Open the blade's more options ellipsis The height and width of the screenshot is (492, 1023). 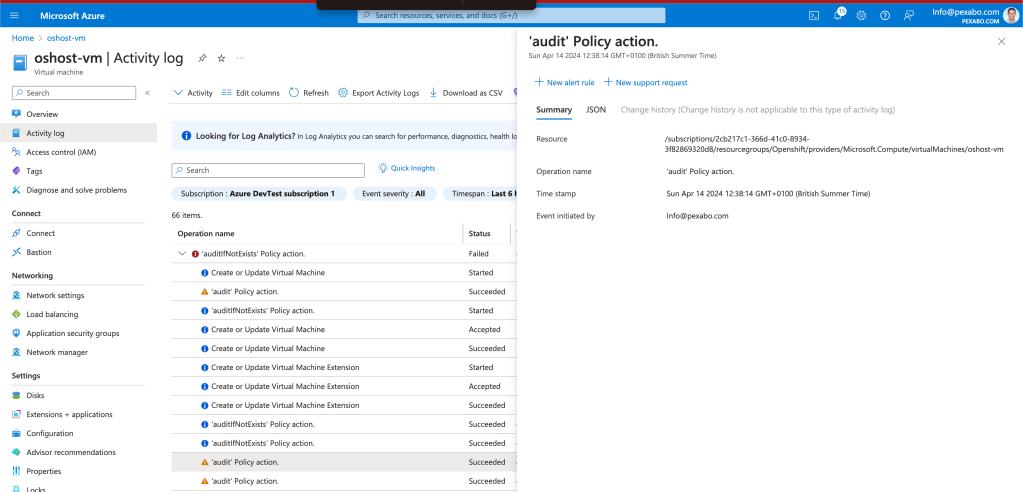(241, 58)
